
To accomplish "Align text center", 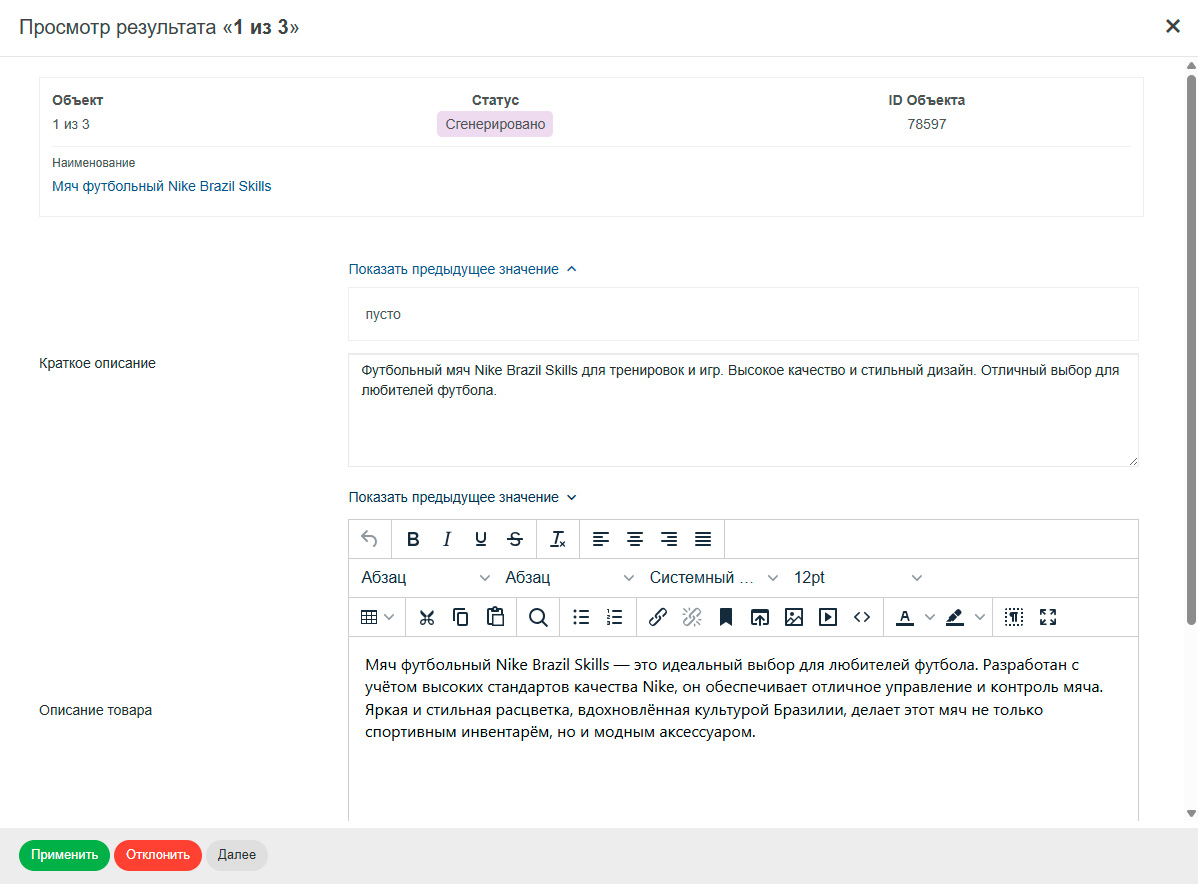I will (635, 539).
